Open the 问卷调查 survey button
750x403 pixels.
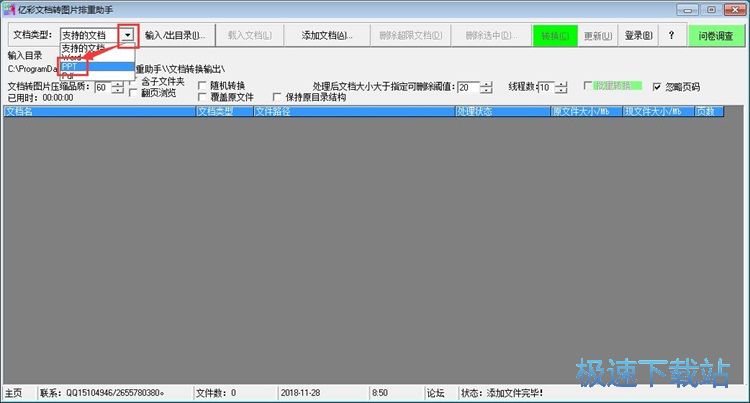click(716, 36)
